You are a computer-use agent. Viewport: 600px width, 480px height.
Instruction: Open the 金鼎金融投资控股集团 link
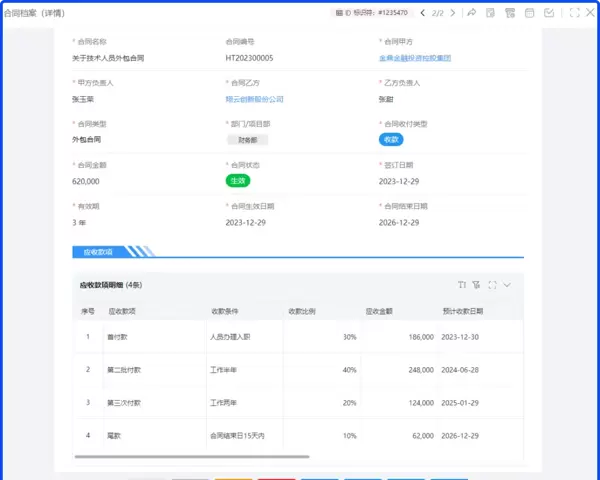[x=415, y=59]
